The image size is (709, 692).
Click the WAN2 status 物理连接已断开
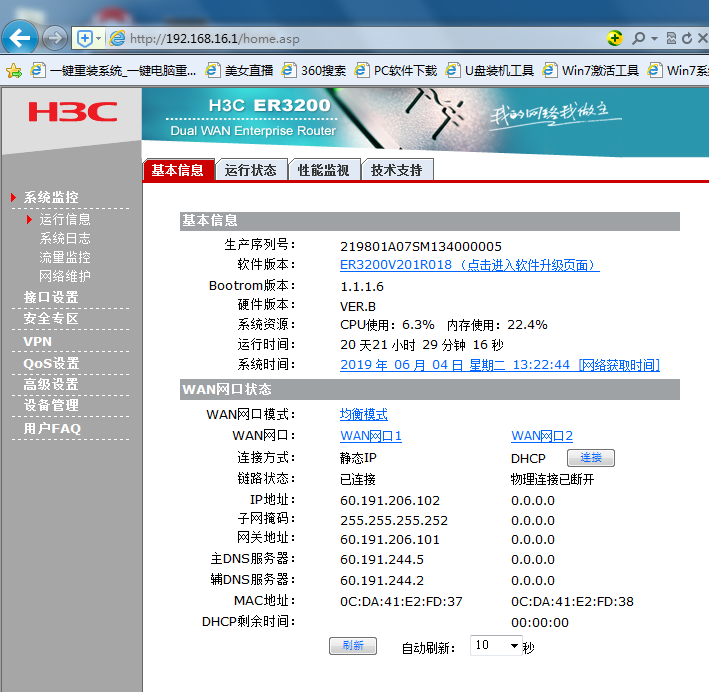click(x=553, y=479)
